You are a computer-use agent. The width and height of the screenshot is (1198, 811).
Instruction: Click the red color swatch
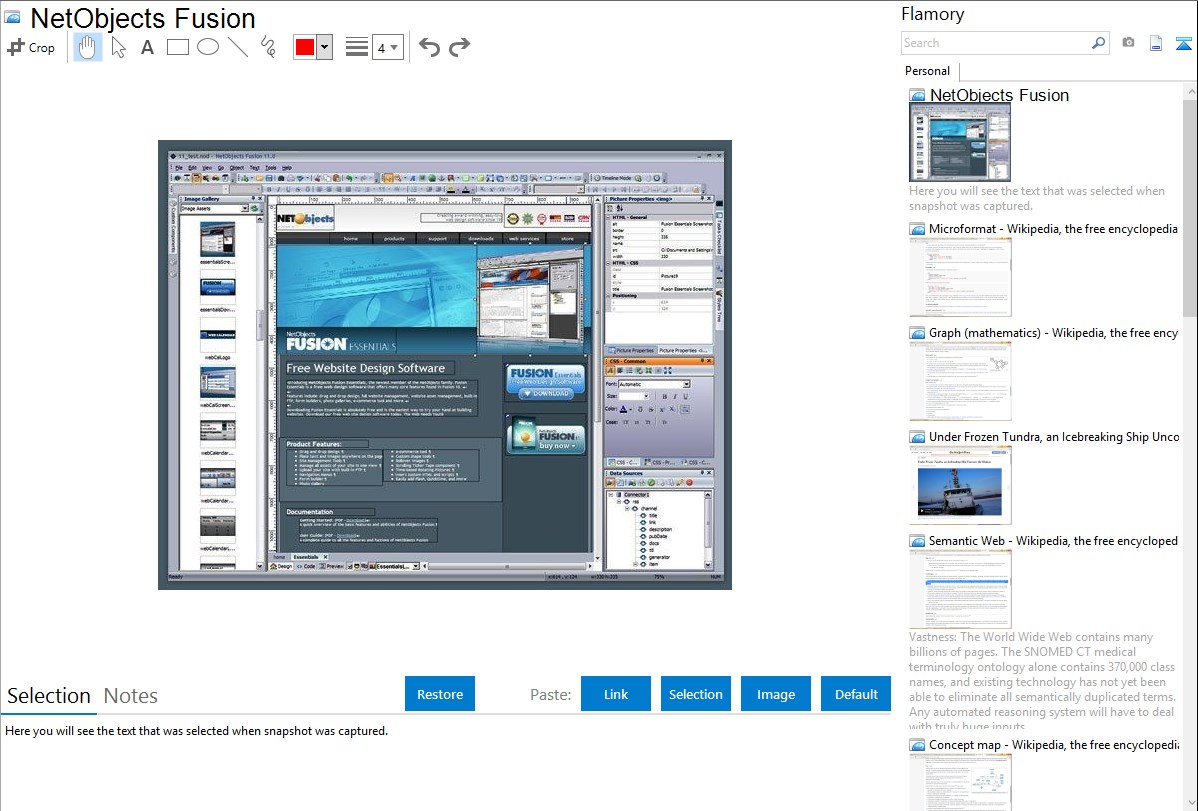[305, 48]
